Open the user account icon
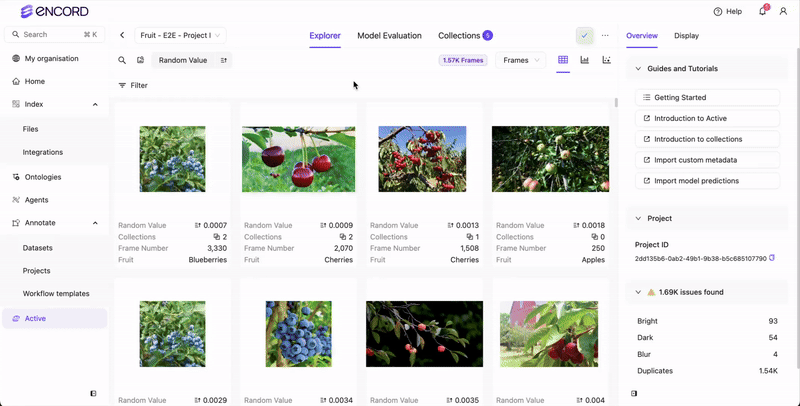 pyautogui.click(x=783, y=11)
